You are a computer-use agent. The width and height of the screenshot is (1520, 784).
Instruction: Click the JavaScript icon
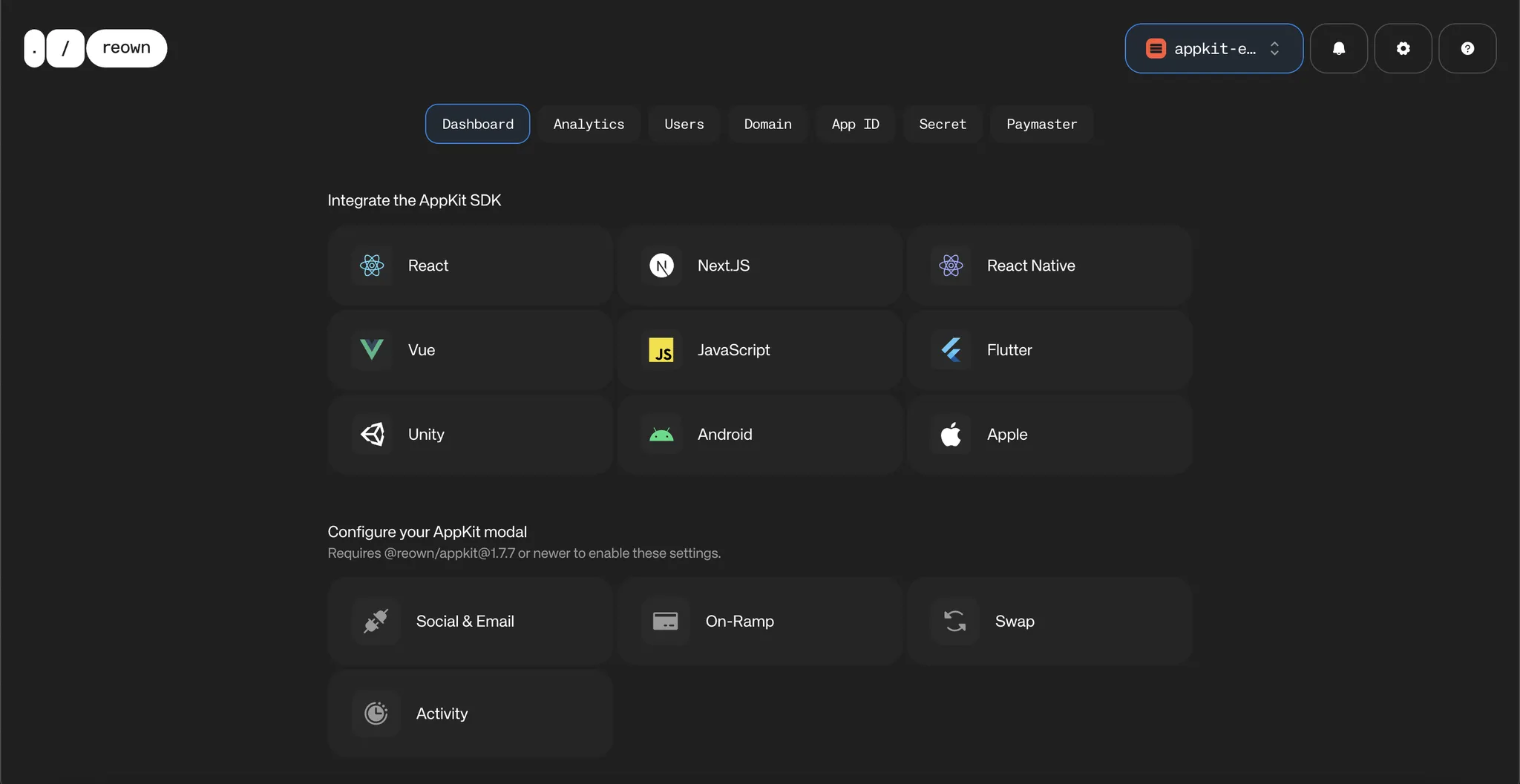click(x=661, y=349)
